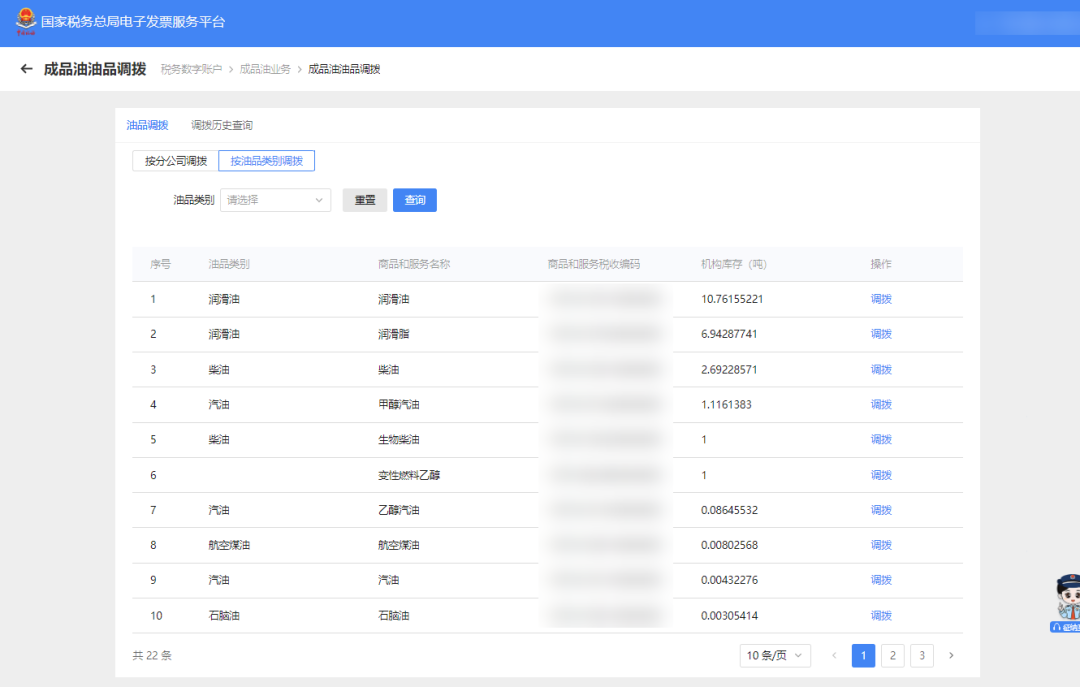Toggle to 按油品类别调拨 mode
The height and width of the screenshot is (687, 1080).
[266, 161]
